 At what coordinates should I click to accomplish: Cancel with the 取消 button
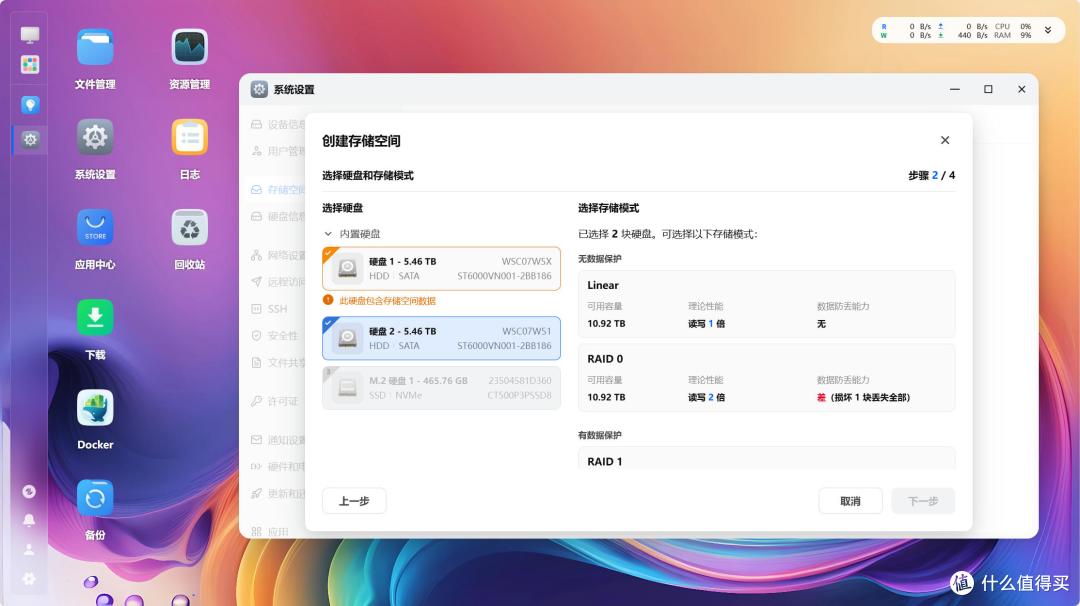click(851, 501)
